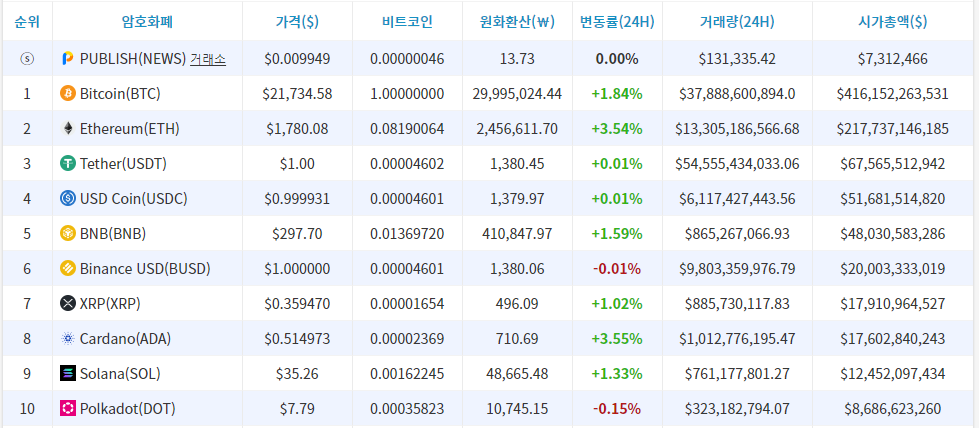979x428 pixels.
Task: Select Bitcoin change +1.84%
Action: 617,94
